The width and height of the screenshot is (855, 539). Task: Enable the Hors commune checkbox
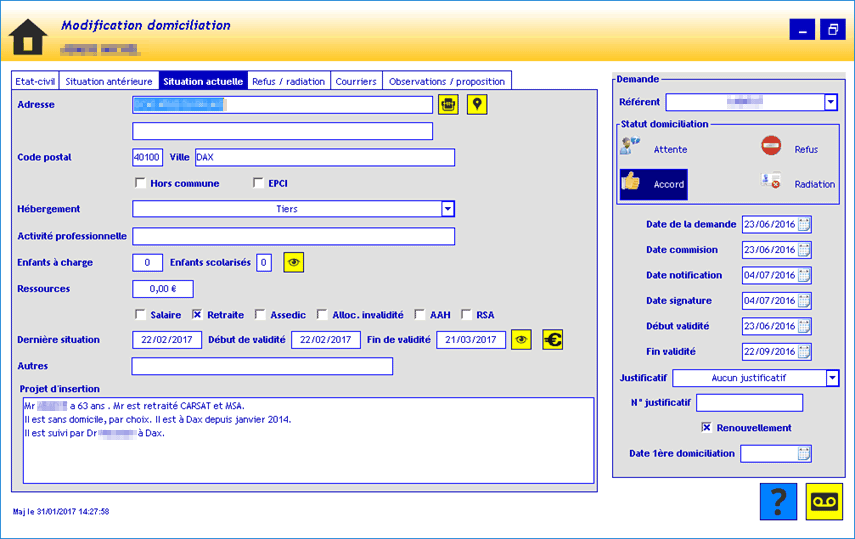pyautogui.click(x=140, y=183)
